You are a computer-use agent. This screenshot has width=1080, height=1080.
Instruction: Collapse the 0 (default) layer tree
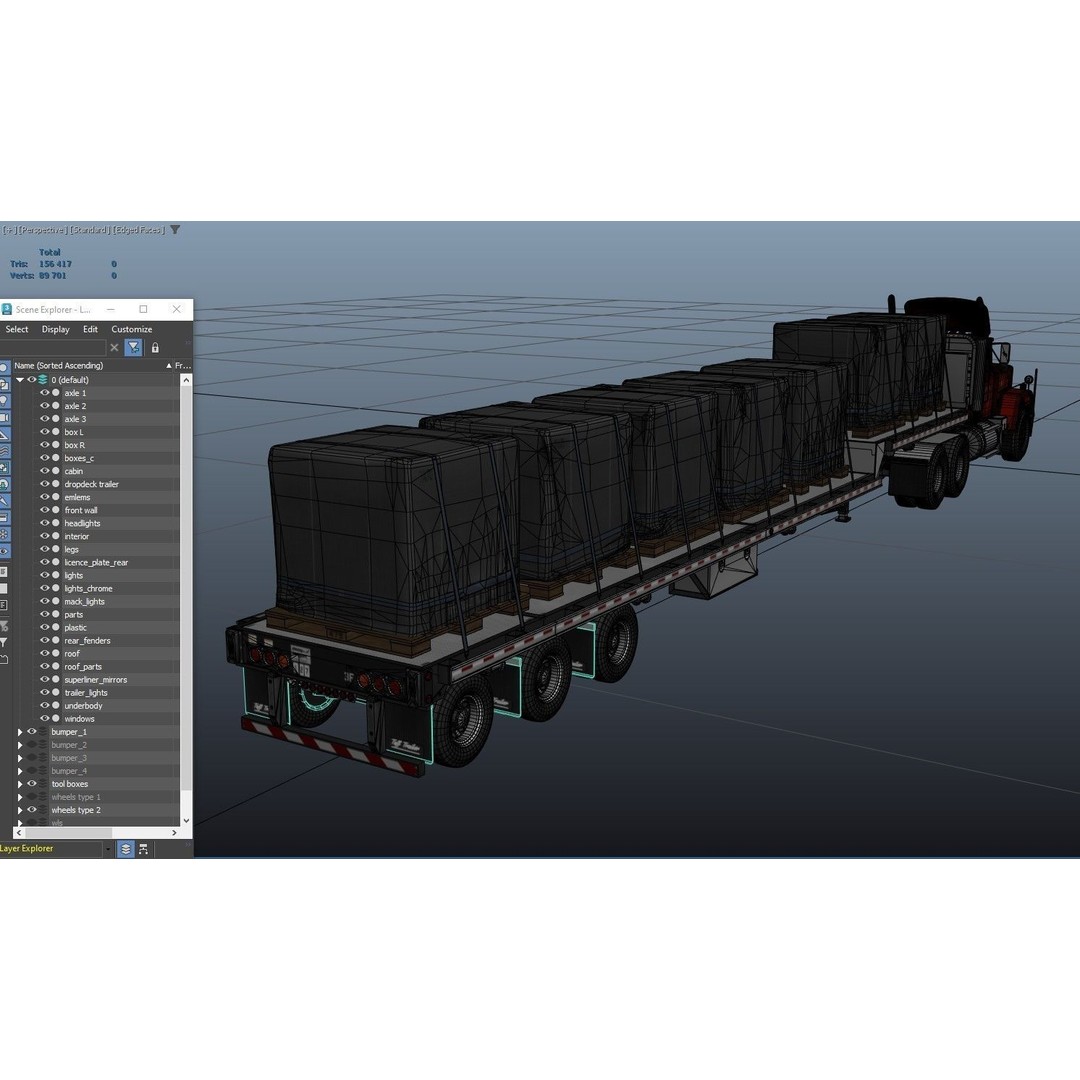pyautogui.click(x=18, y=380)
